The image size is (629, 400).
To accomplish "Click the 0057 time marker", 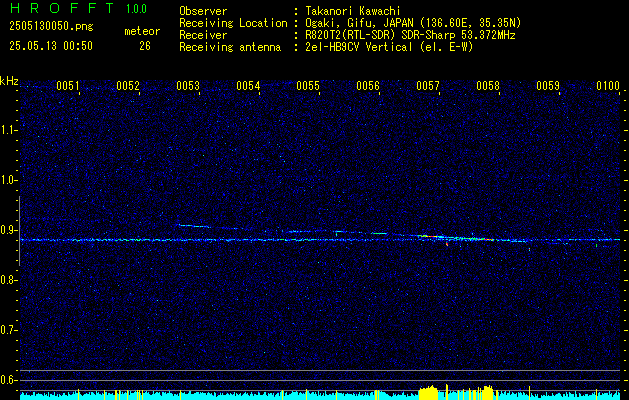I will coord(428,86).
